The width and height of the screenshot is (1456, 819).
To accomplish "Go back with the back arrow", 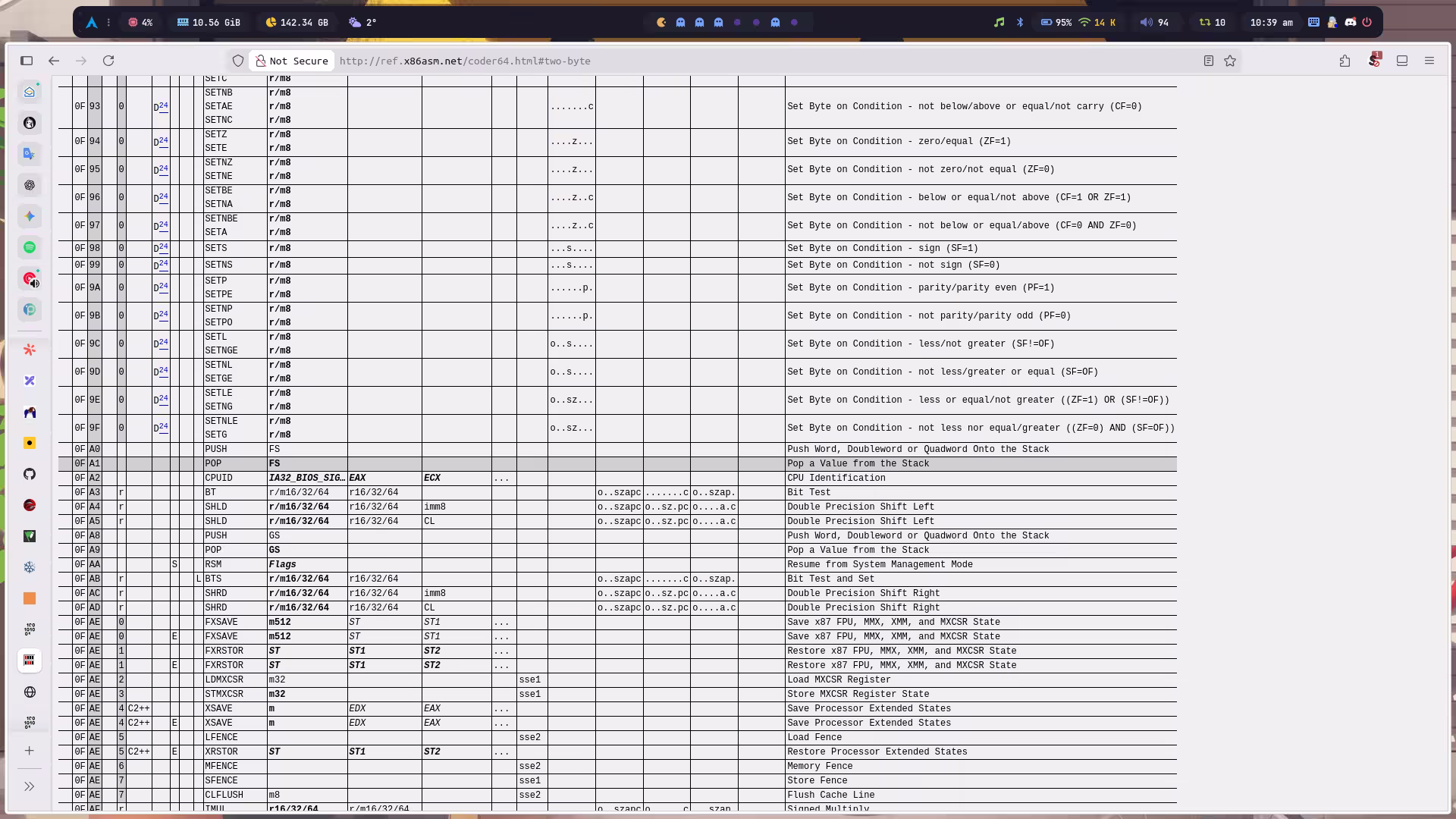I will [x=54, y=61].
